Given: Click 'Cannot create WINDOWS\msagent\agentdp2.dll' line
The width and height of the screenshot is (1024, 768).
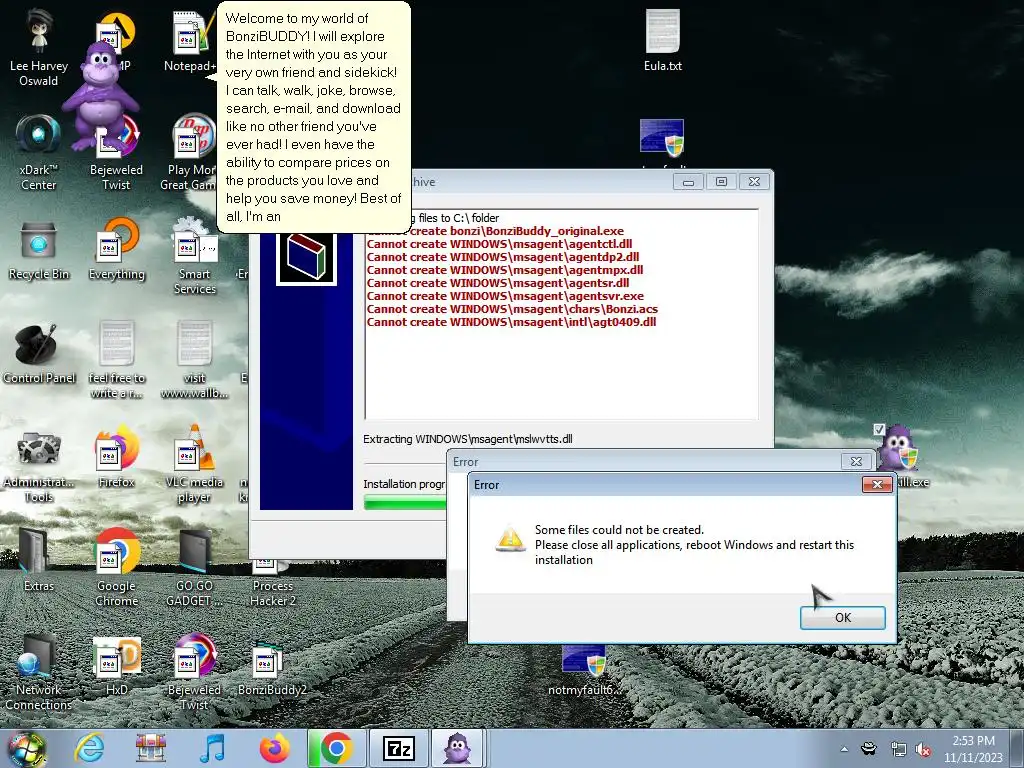Looking at the screenshot, I should pos(503,257).
